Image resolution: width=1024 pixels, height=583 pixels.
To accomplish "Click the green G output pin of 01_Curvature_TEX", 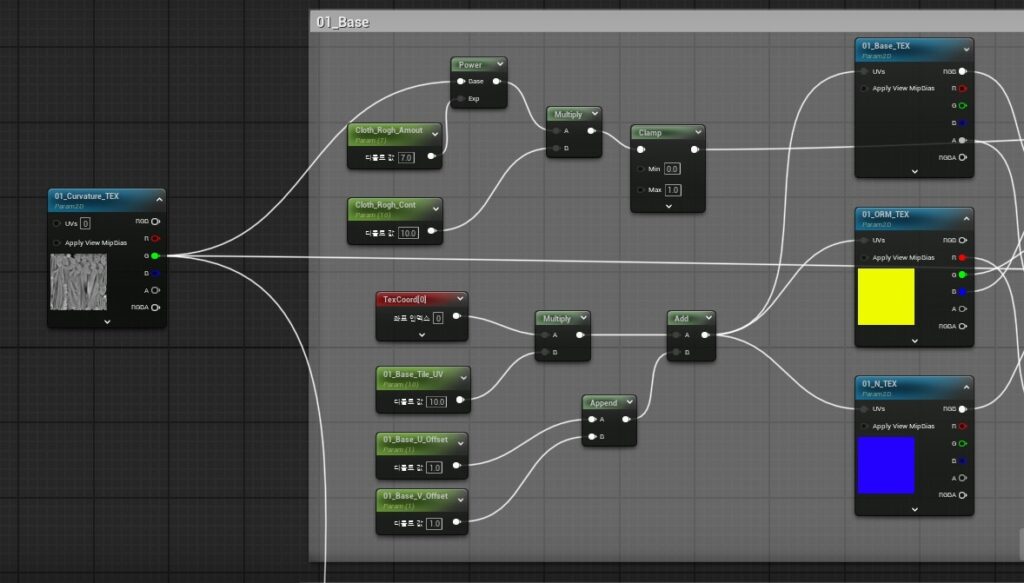I will coord(155,256).
